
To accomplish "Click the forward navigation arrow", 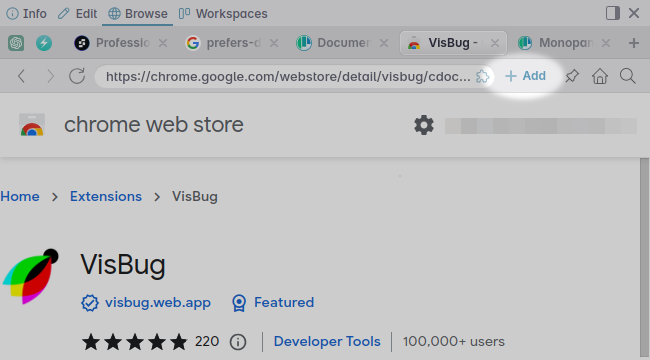I will coord(50,76).
